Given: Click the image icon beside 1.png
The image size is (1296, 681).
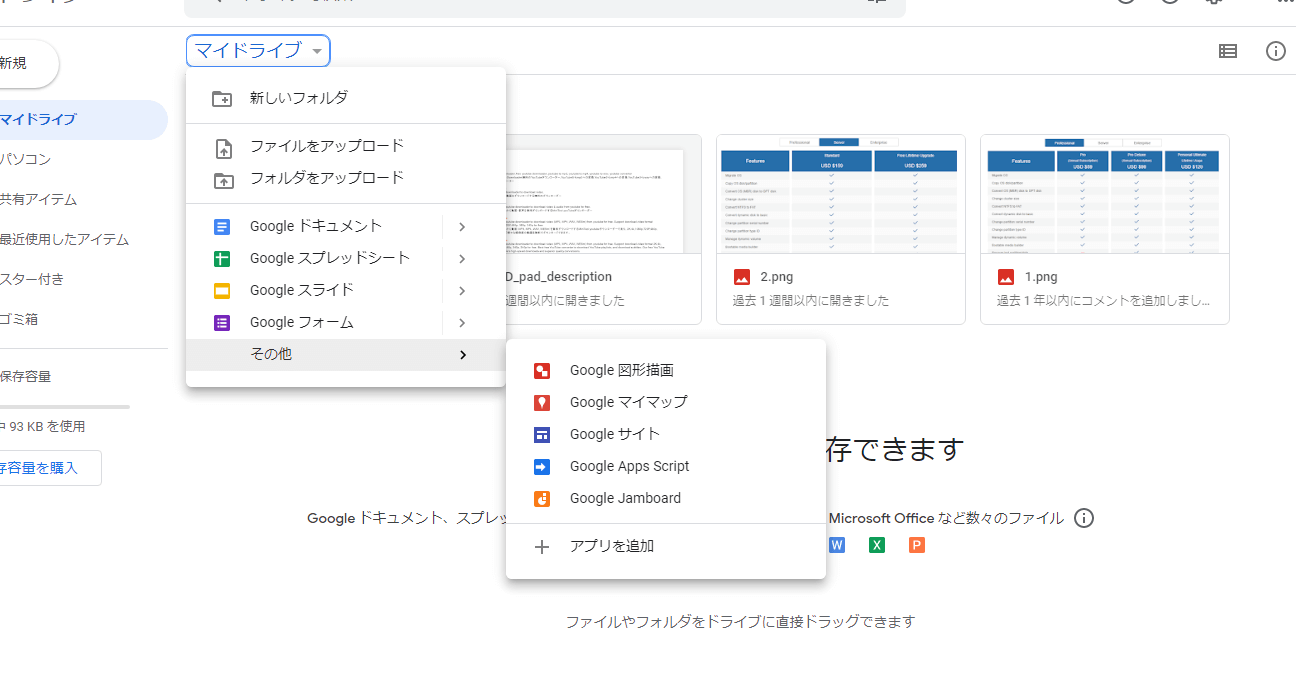Looking at the screenshot, I should point(1006,277).
